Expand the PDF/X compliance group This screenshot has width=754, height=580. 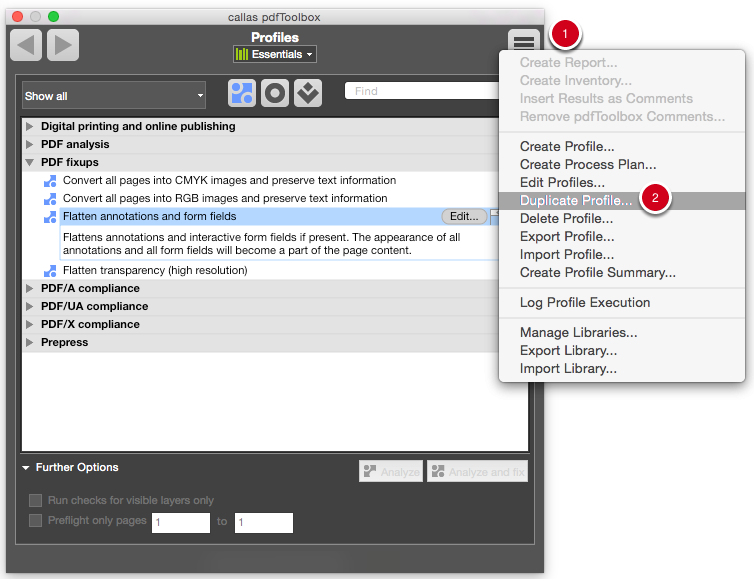[30, 324]
